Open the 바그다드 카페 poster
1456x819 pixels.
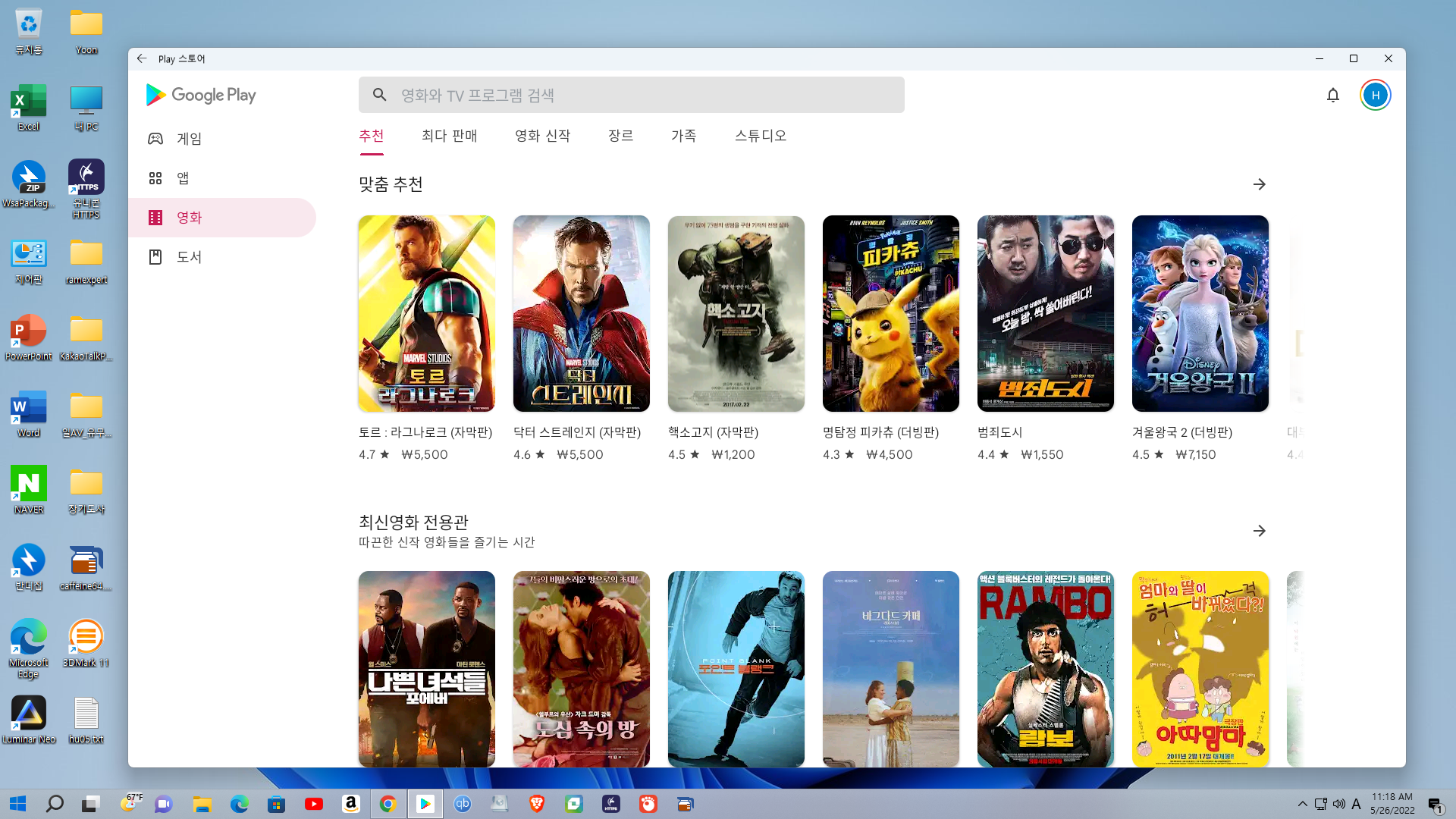click(891, 669)
